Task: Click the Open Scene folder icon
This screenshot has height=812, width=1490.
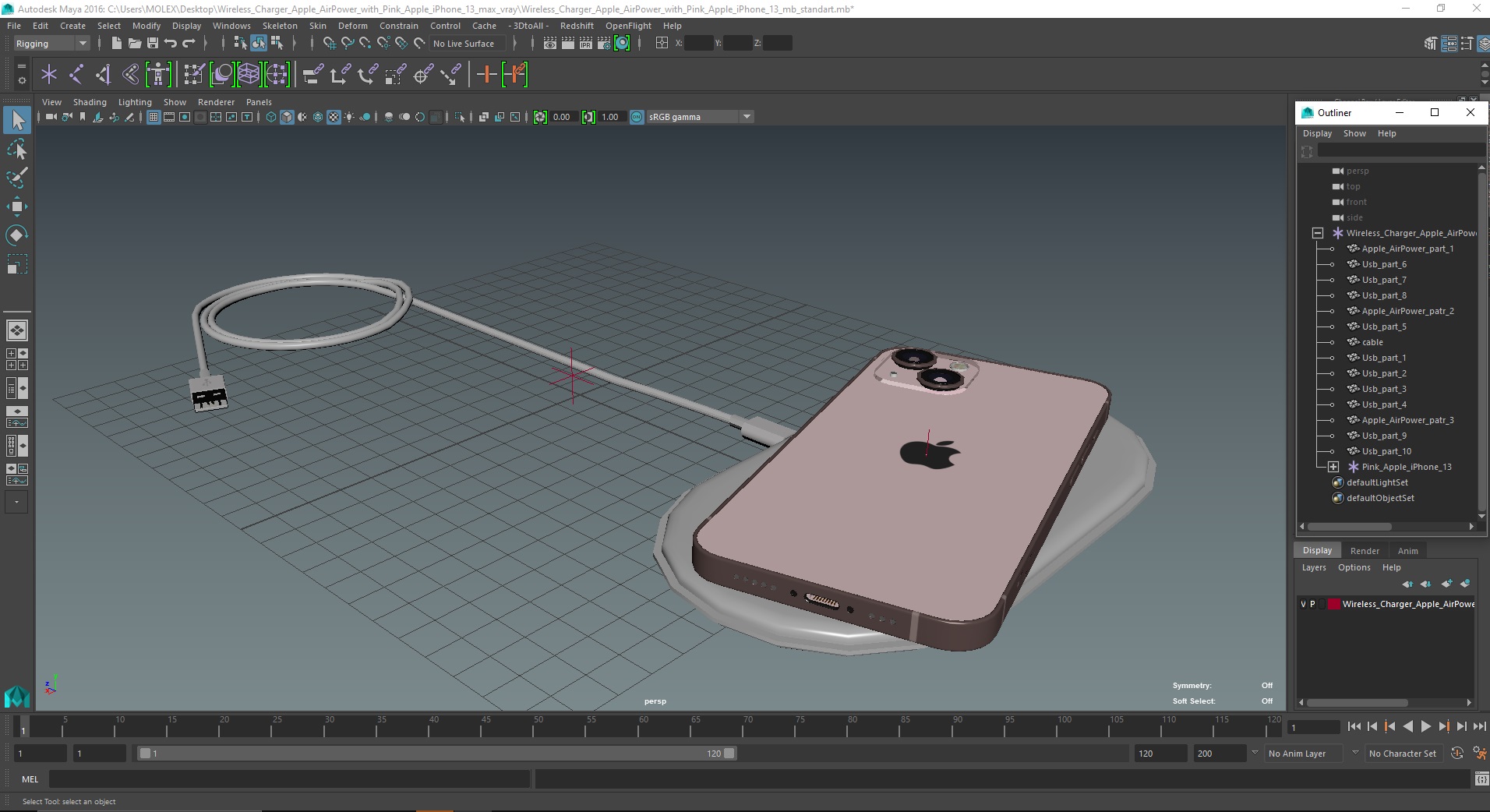Action: 134,44
